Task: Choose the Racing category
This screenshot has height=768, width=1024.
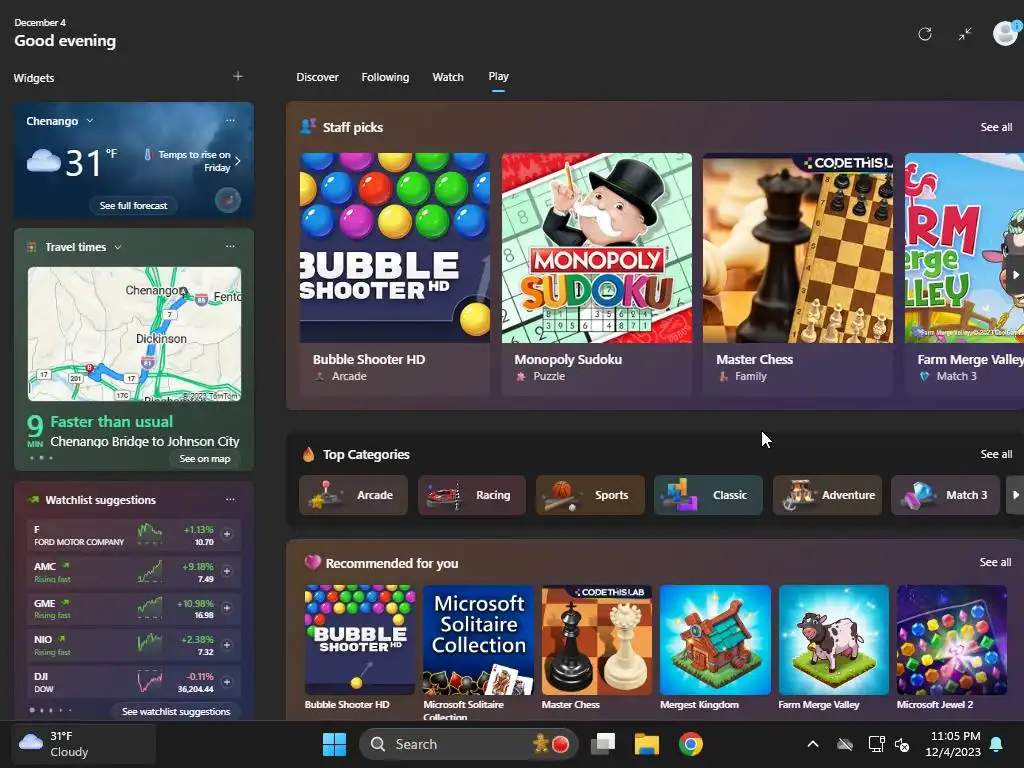Action: (472, 495)
